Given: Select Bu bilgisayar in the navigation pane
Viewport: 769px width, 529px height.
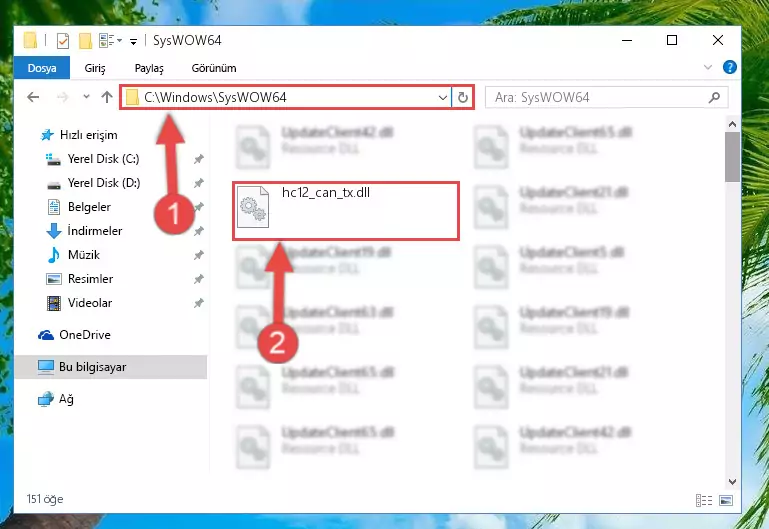Looking at the screenshot, I should coord(110,367).
